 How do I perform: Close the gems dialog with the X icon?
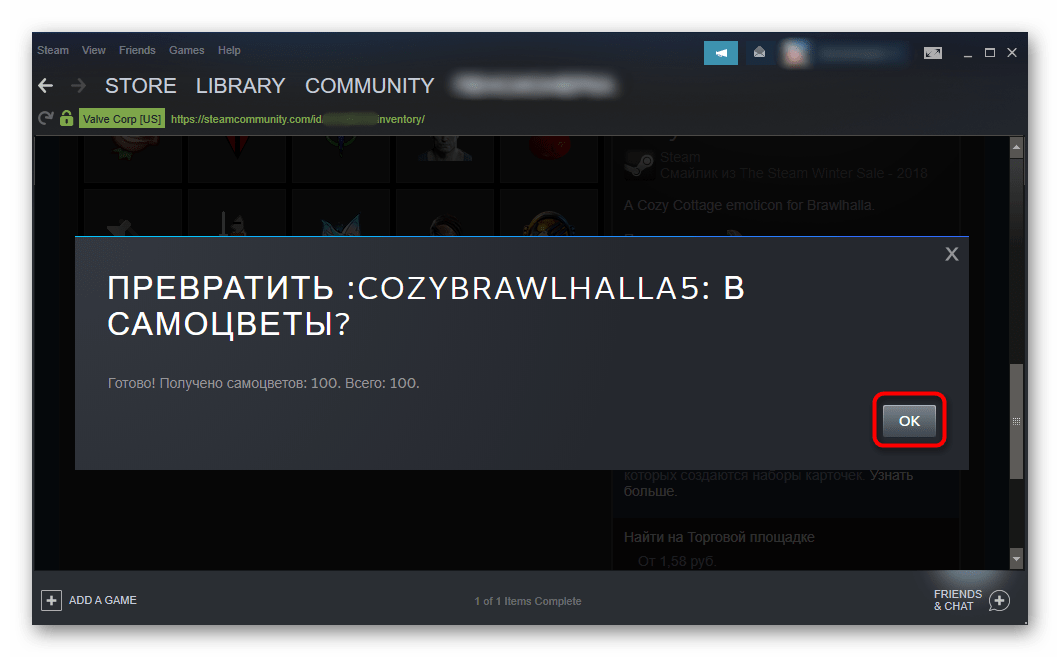click(x=952, y=253)
